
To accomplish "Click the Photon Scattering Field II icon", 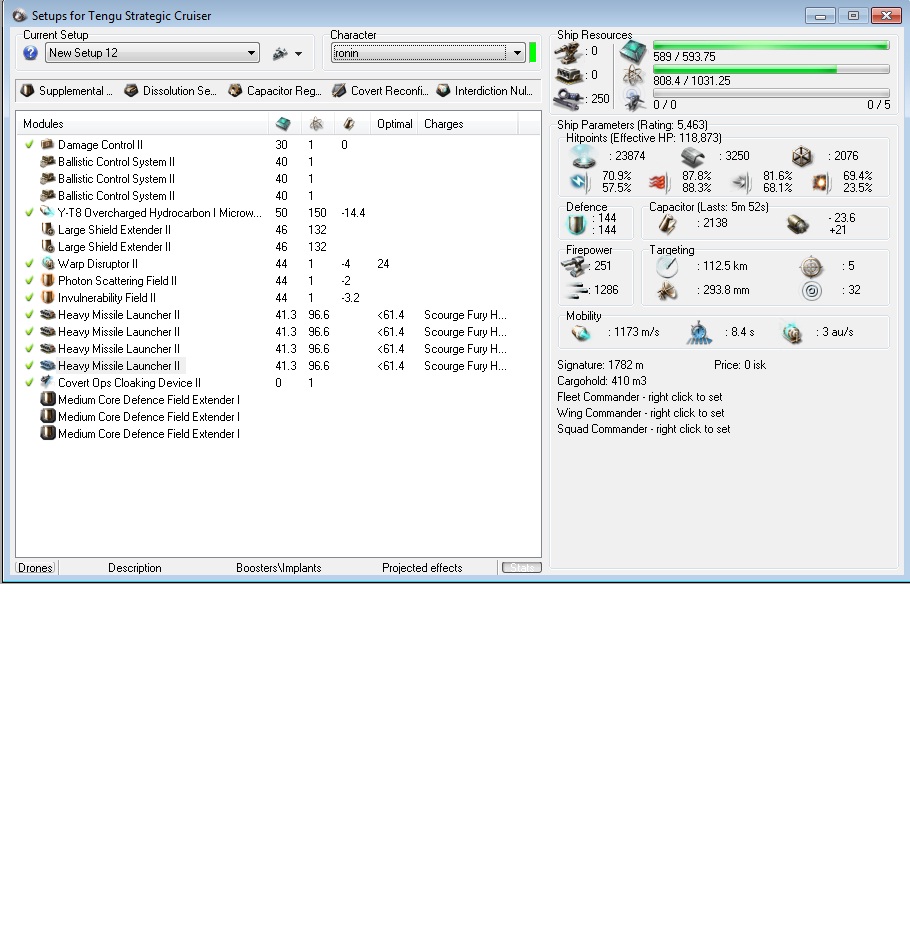I will coord(47,280).
